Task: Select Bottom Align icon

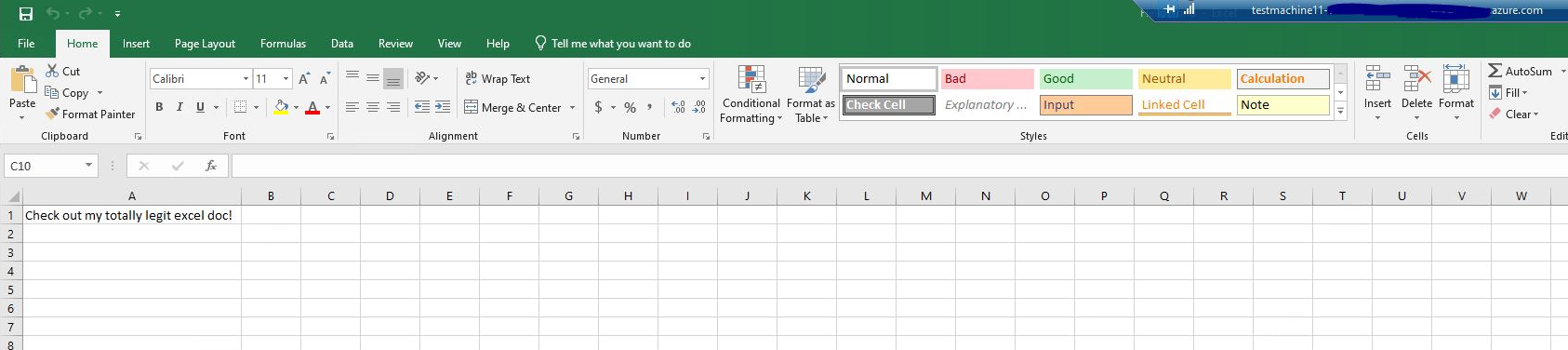Action: tap(393, 78)
